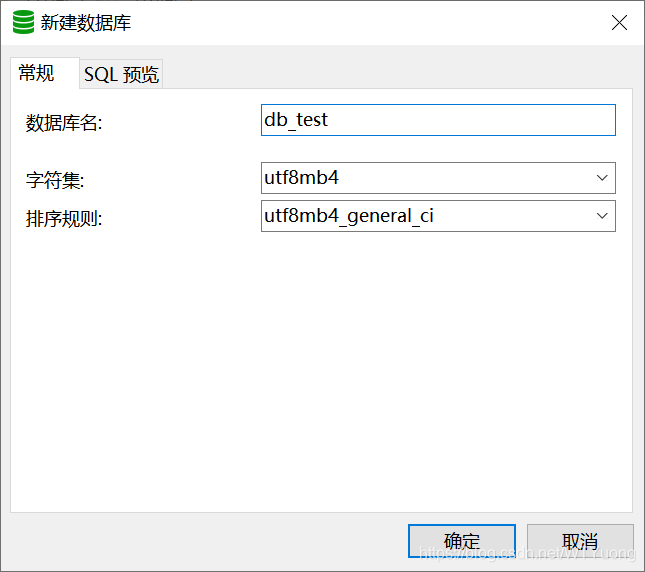Close the 新建数据库 dialog with X
Screen dimensions: 645x572
pos(619,23)
